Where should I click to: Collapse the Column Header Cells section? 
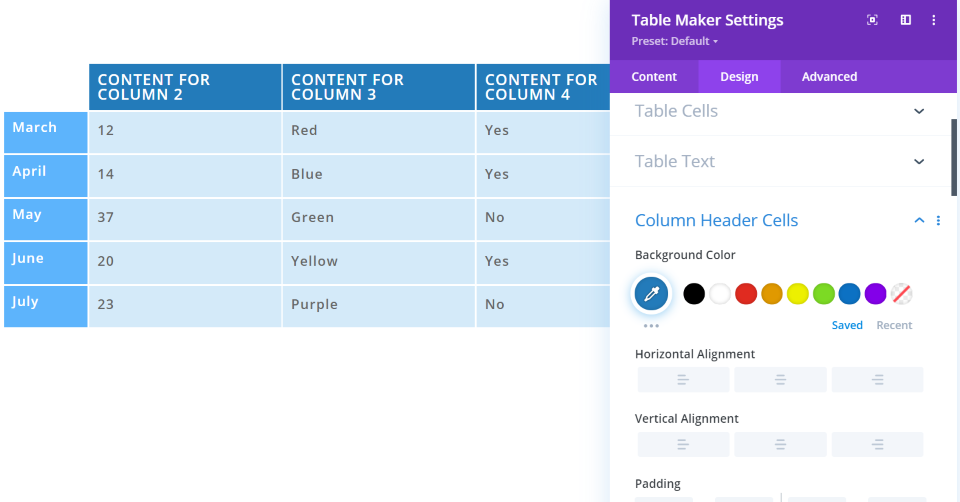919,221
